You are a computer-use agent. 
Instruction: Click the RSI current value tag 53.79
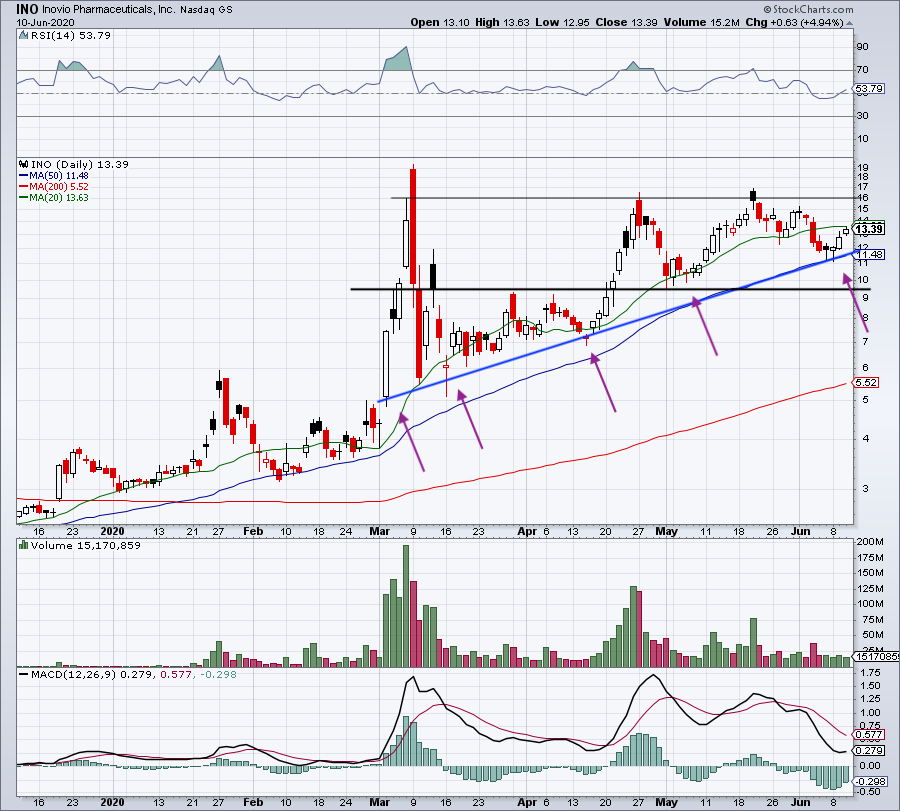(x=868, y=89)
